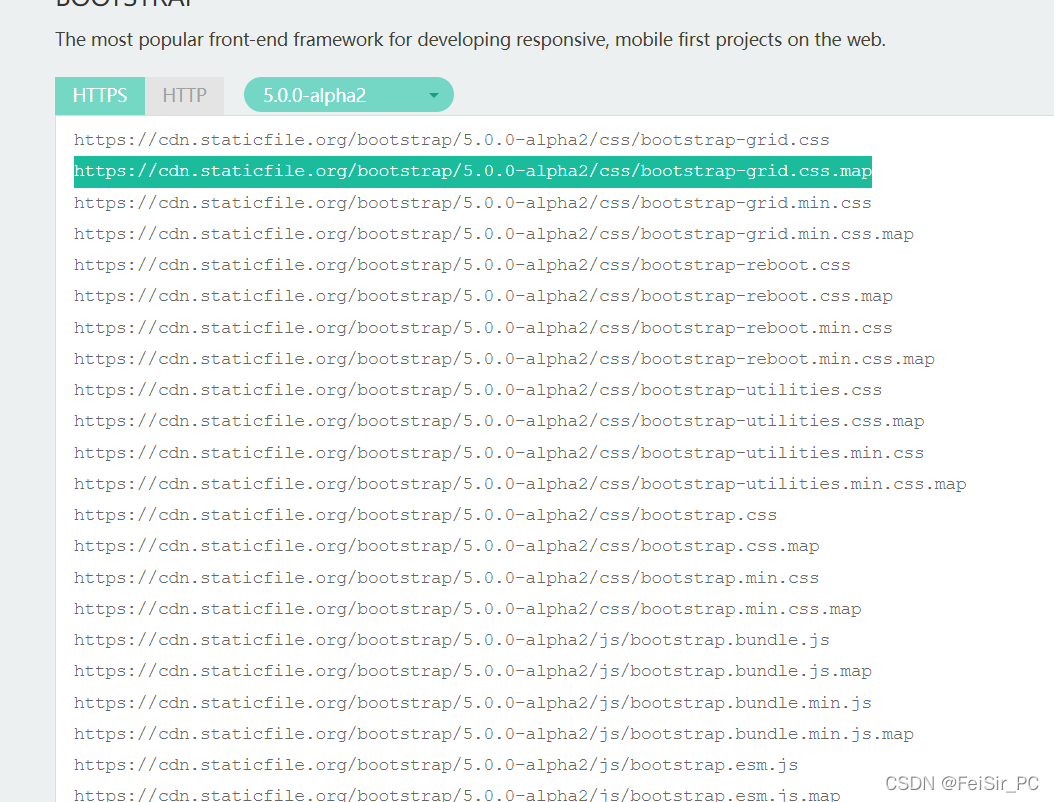Select the js/bootstrap.bundle.js URL
Screen dimensions: 1054x802
[452, 640]
